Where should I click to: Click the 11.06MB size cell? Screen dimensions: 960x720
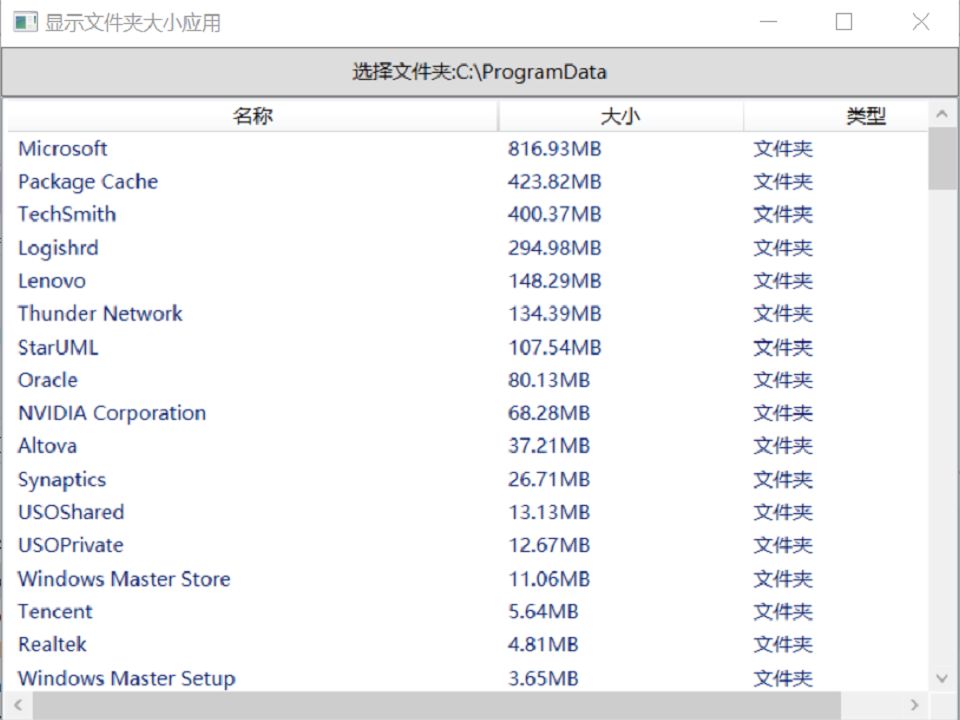(x=549, y=579)
